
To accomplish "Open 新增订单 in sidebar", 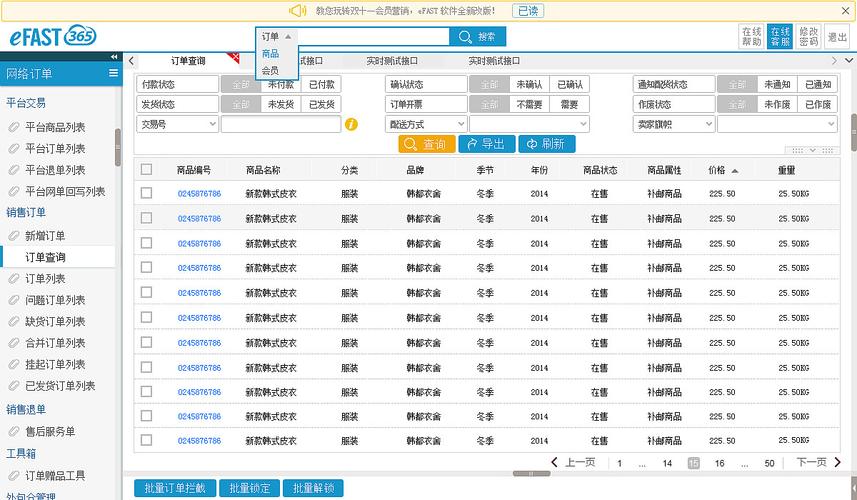I will click(x=45, y=236).
